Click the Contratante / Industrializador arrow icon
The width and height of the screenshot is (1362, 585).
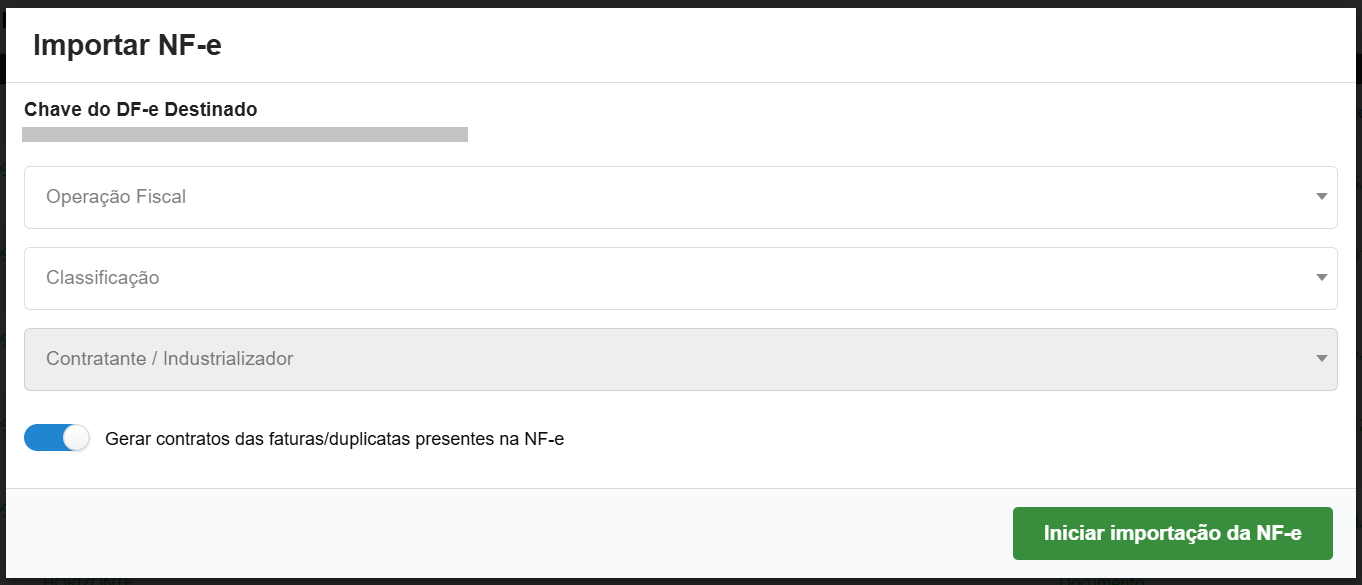pos(1321,359)
